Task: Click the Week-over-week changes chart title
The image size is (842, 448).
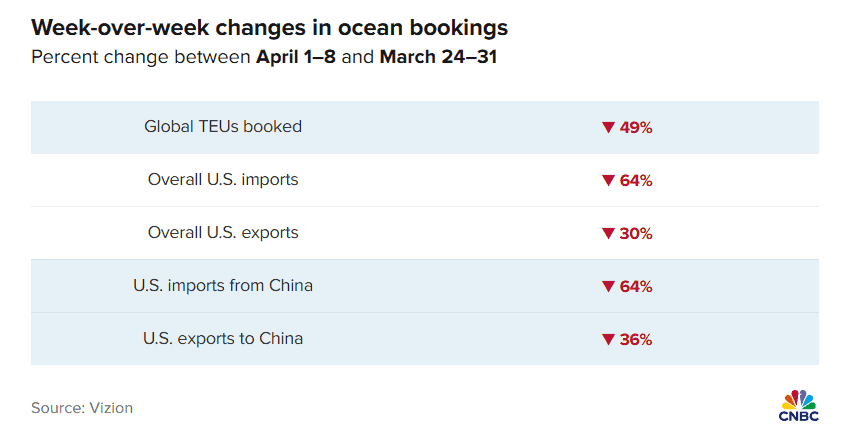Action: coord(269,27)
